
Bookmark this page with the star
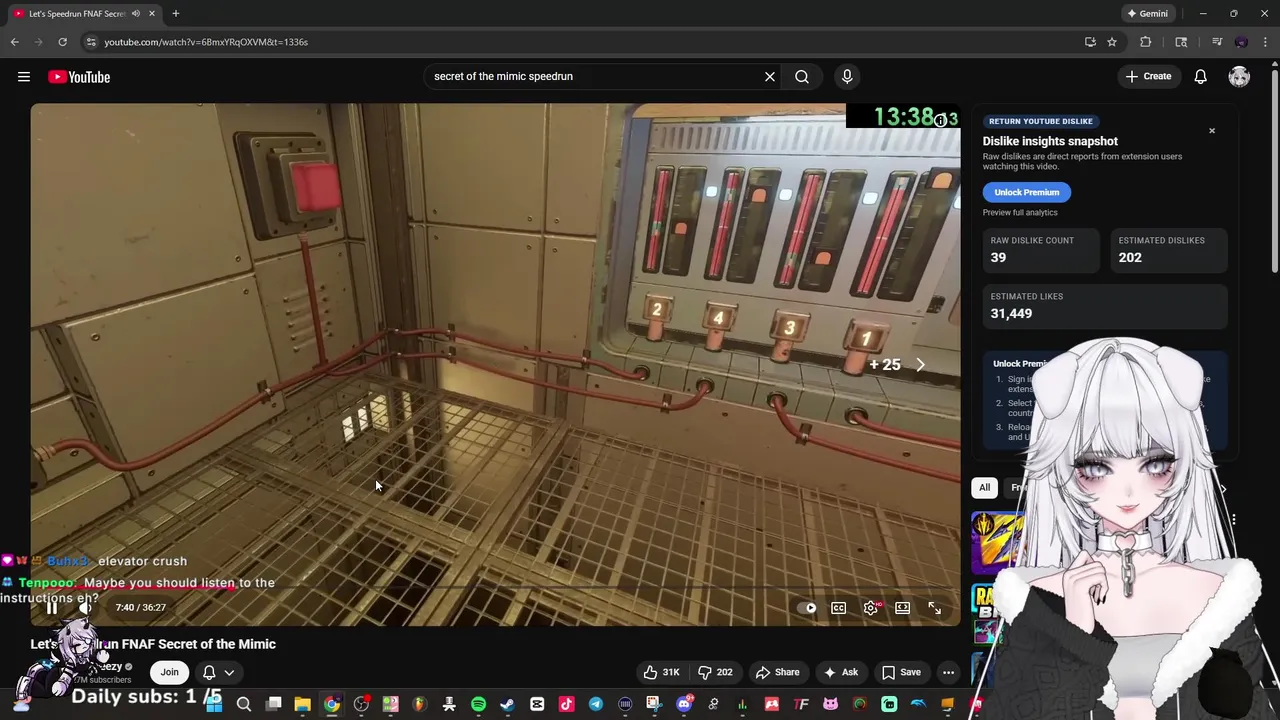pyautogui.click(x=1112, y=42)
